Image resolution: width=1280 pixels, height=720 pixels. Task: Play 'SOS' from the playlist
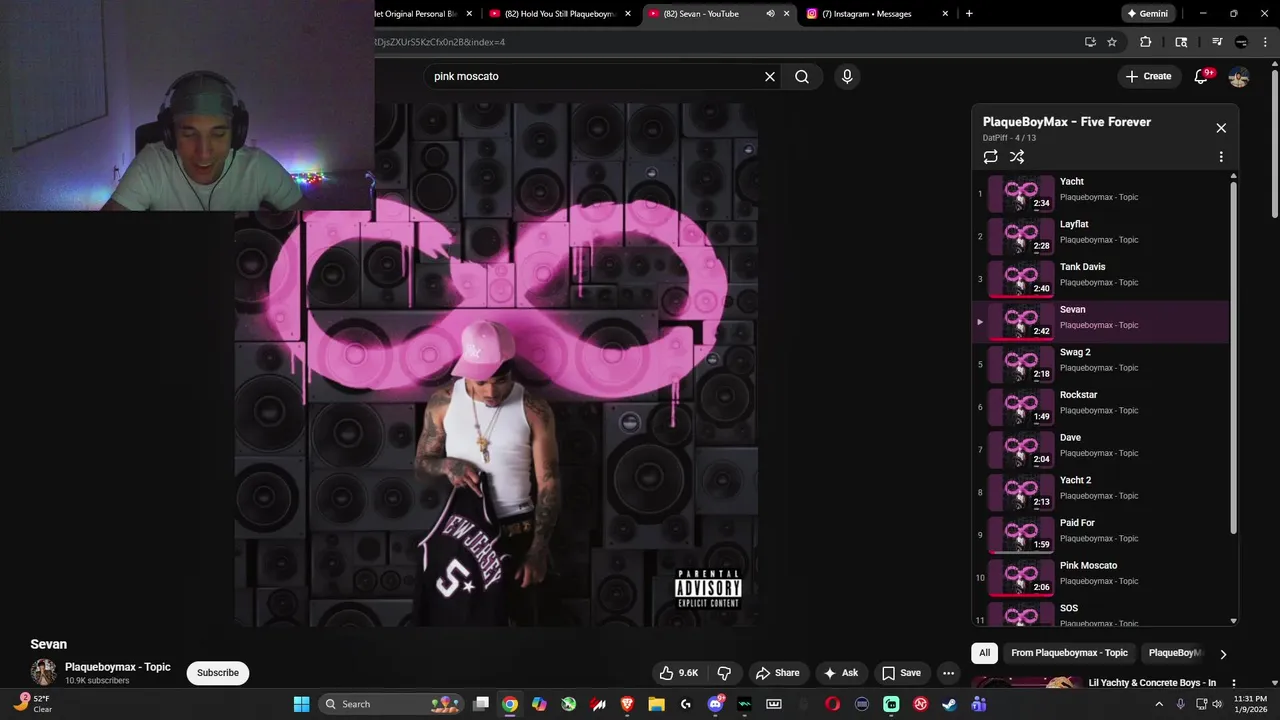coord(1100,614)
